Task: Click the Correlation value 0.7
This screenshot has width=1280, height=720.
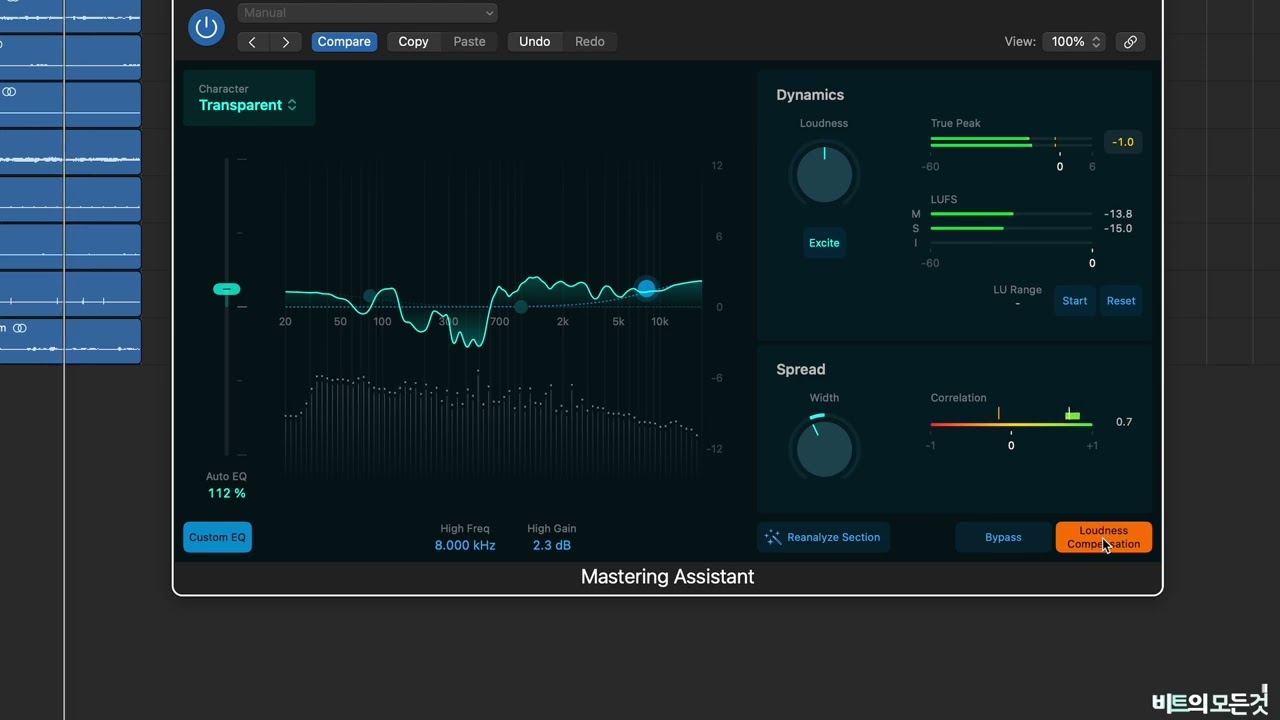Action: (1124, 422)
